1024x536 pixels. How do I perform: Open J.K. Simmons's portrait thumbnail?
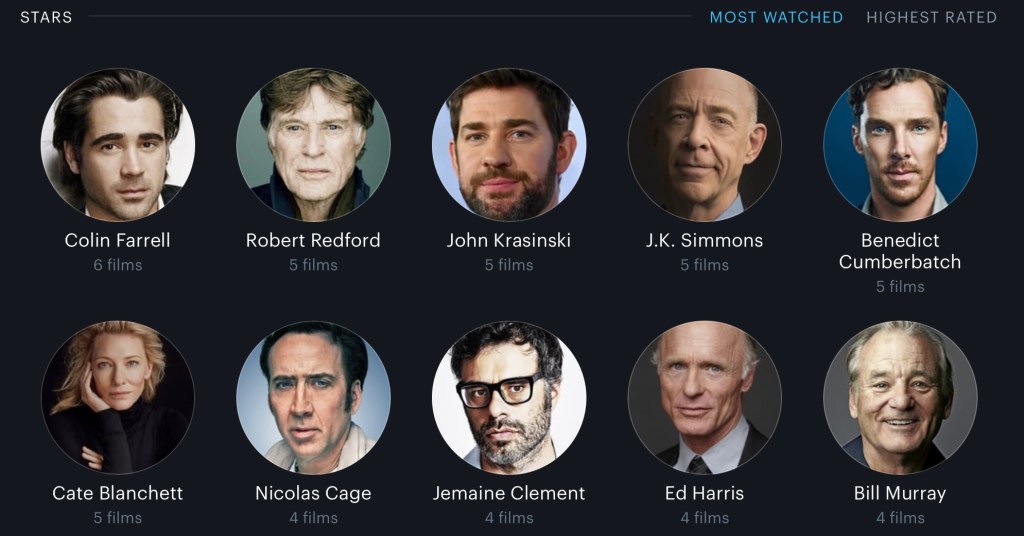tap(705, 145)
